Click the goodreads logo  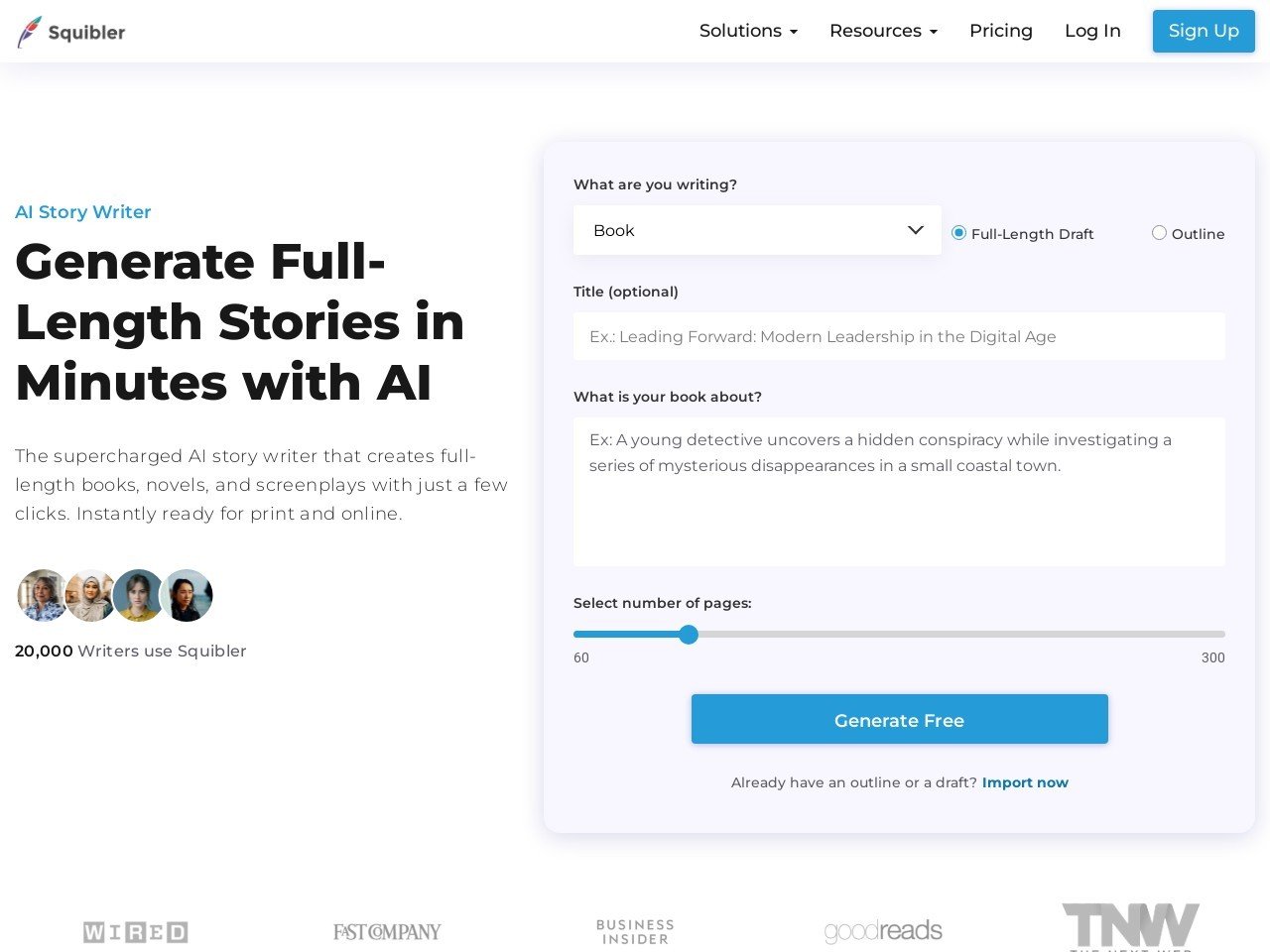click(883, 931)
